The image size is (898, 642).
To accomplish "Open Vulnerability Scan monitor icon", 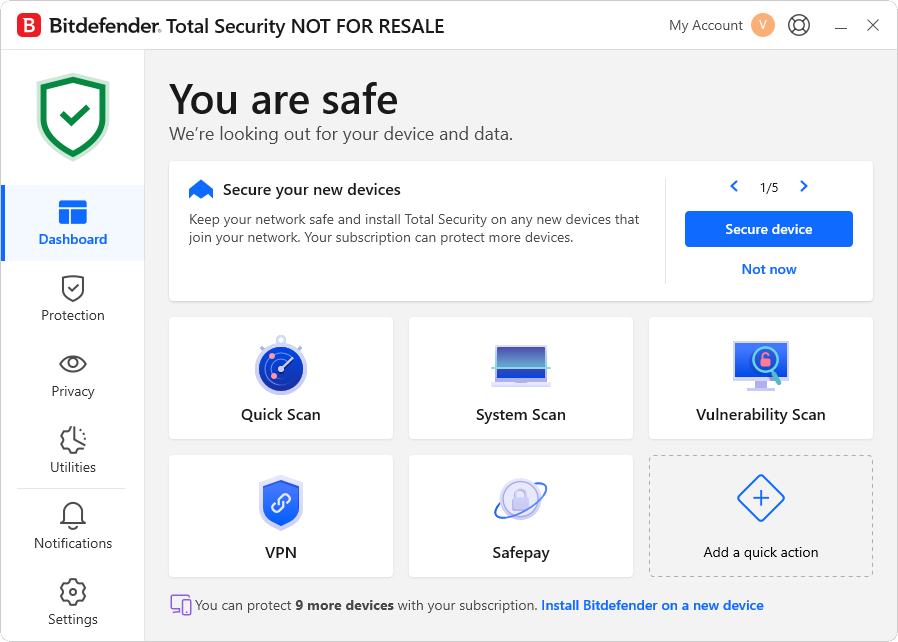I will 760,366.
